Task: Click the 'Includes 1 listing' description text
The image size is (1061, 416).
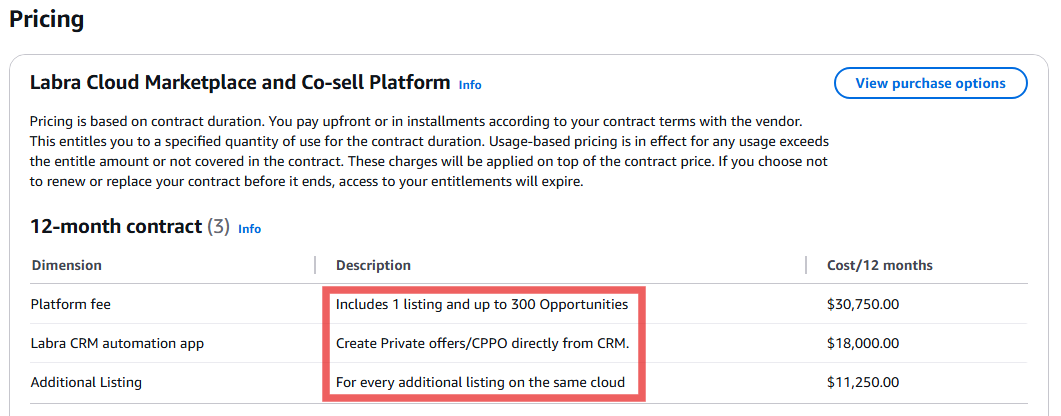Action: click(x=482, y=304)
